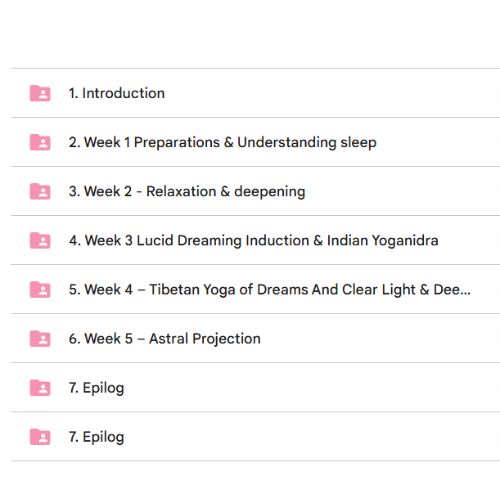Open the '1. Introduction' folder name
500x500 pixels.
117,93
